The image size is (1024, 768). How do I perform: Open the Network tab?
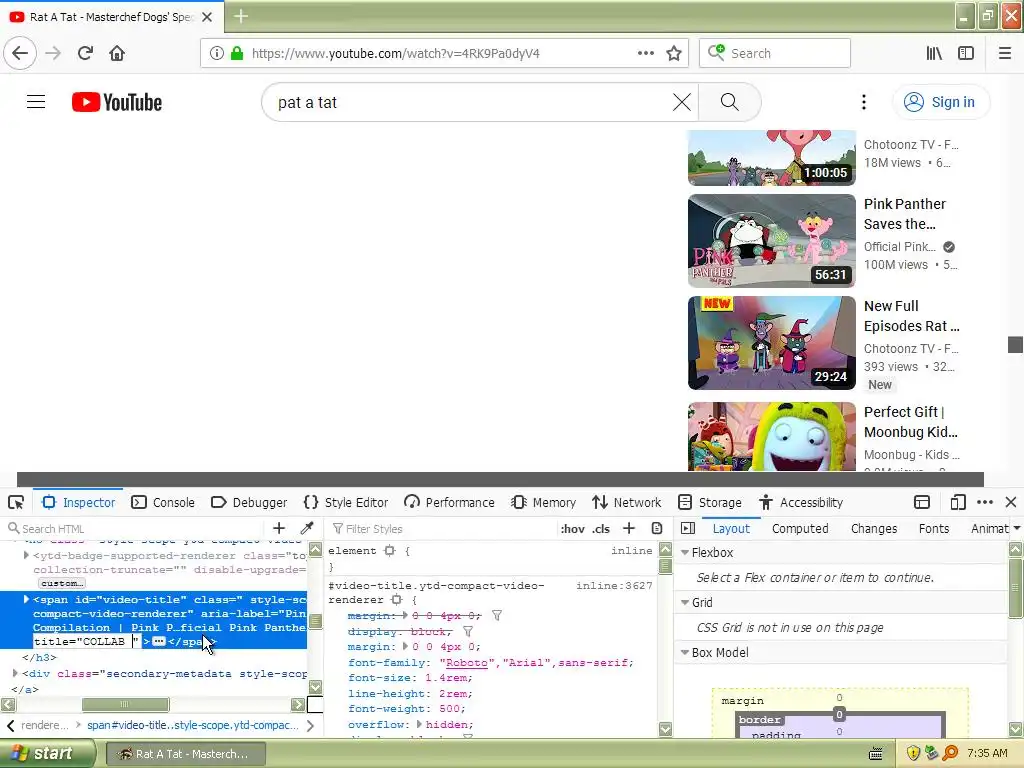627,502
